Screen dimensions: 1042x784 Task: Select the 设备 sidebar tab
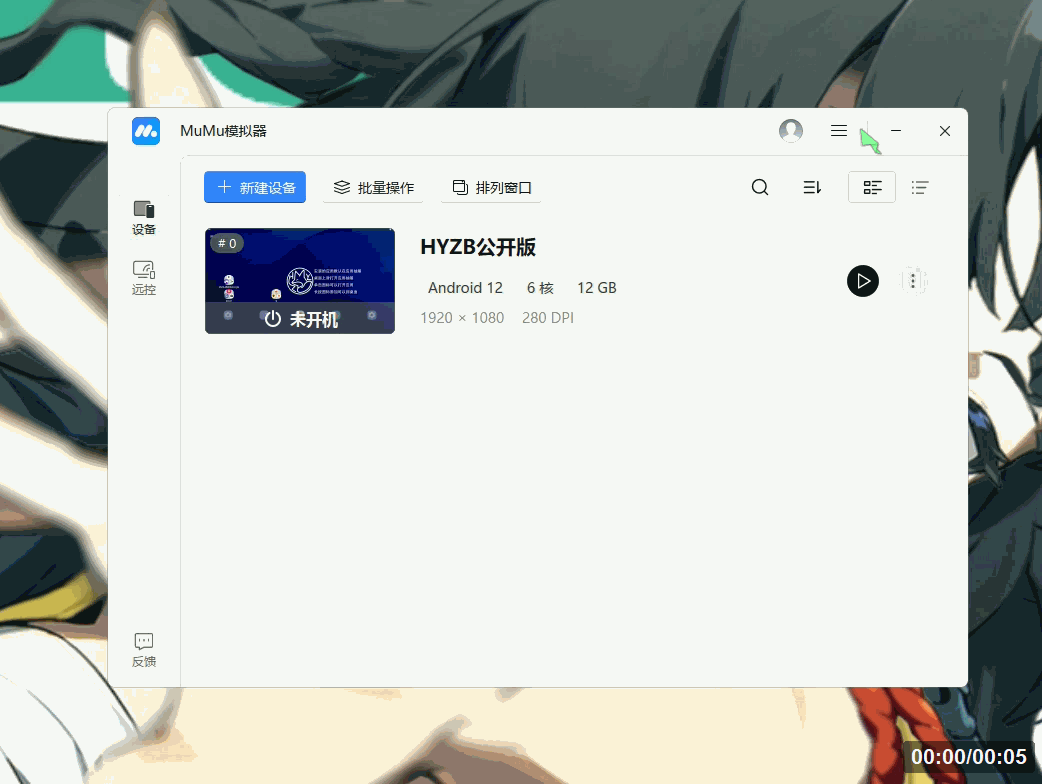coord(144,218)
